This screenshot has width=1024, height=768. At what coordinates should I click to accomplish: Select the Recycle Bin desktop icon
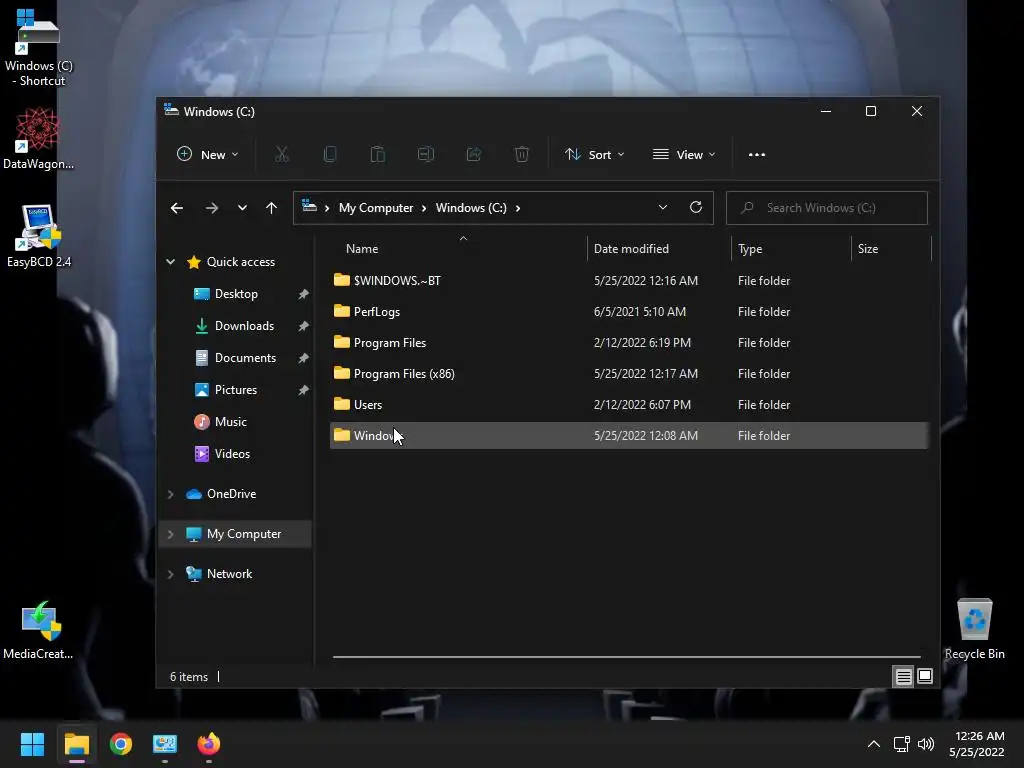pos(974,629)
